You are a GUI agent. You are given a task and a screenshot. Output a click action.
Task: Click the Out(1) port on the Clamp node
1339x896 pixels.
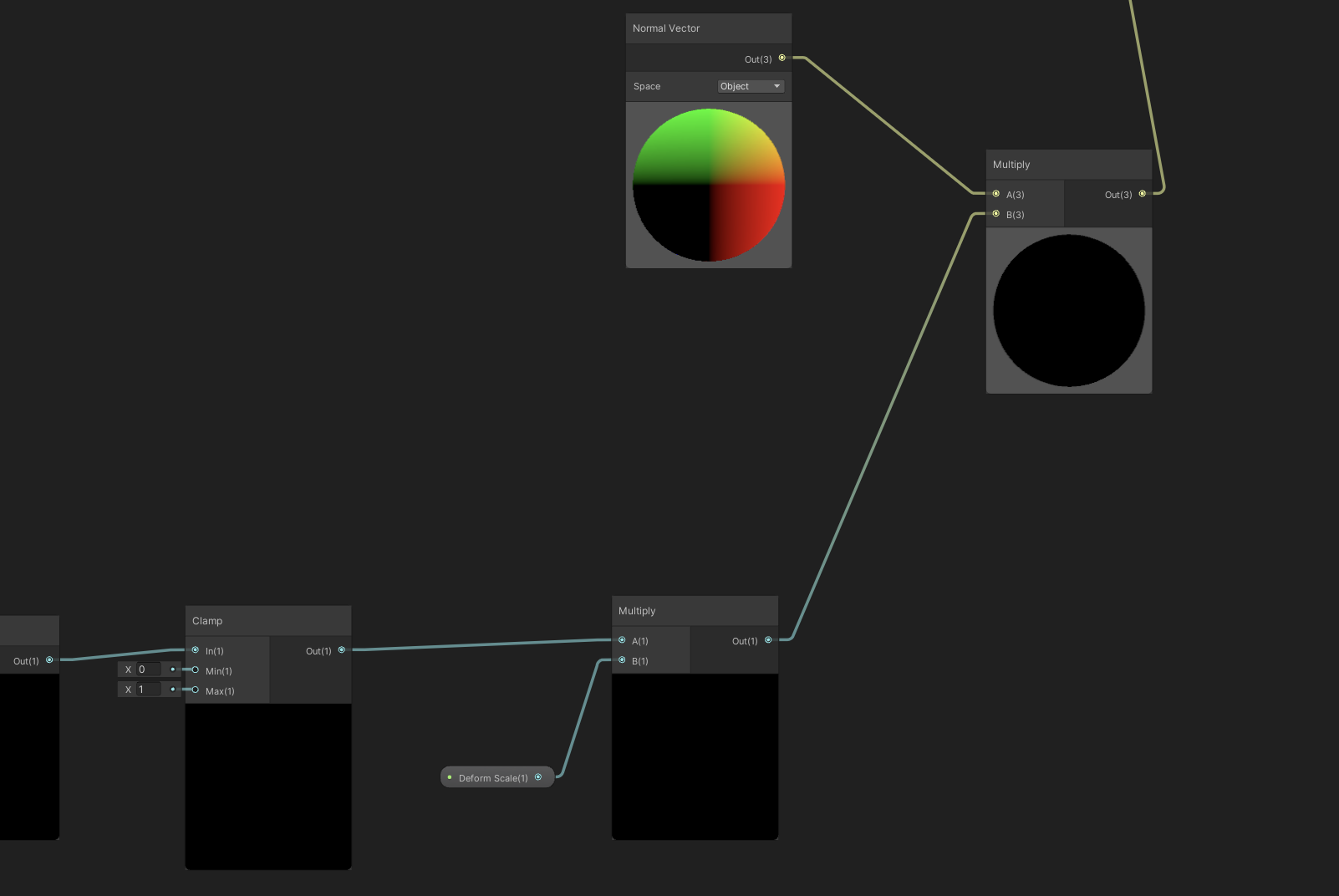(x=341, y=650)
